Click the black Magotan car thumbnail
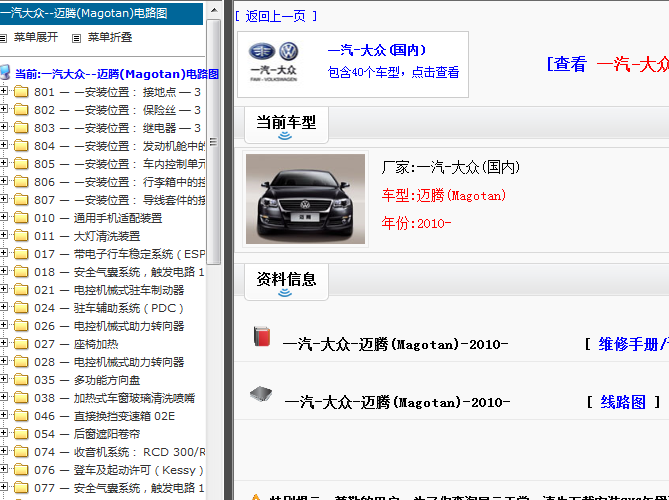This screenshot has width=669, height=500. 305,199
